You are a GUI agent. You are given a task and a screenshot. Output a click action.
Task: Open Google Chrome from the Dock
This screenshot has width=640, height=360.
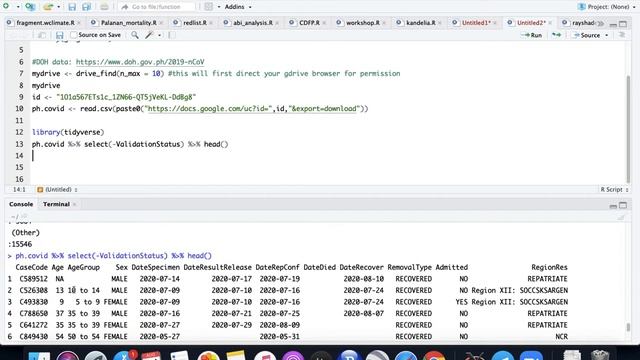pos(434,356)
